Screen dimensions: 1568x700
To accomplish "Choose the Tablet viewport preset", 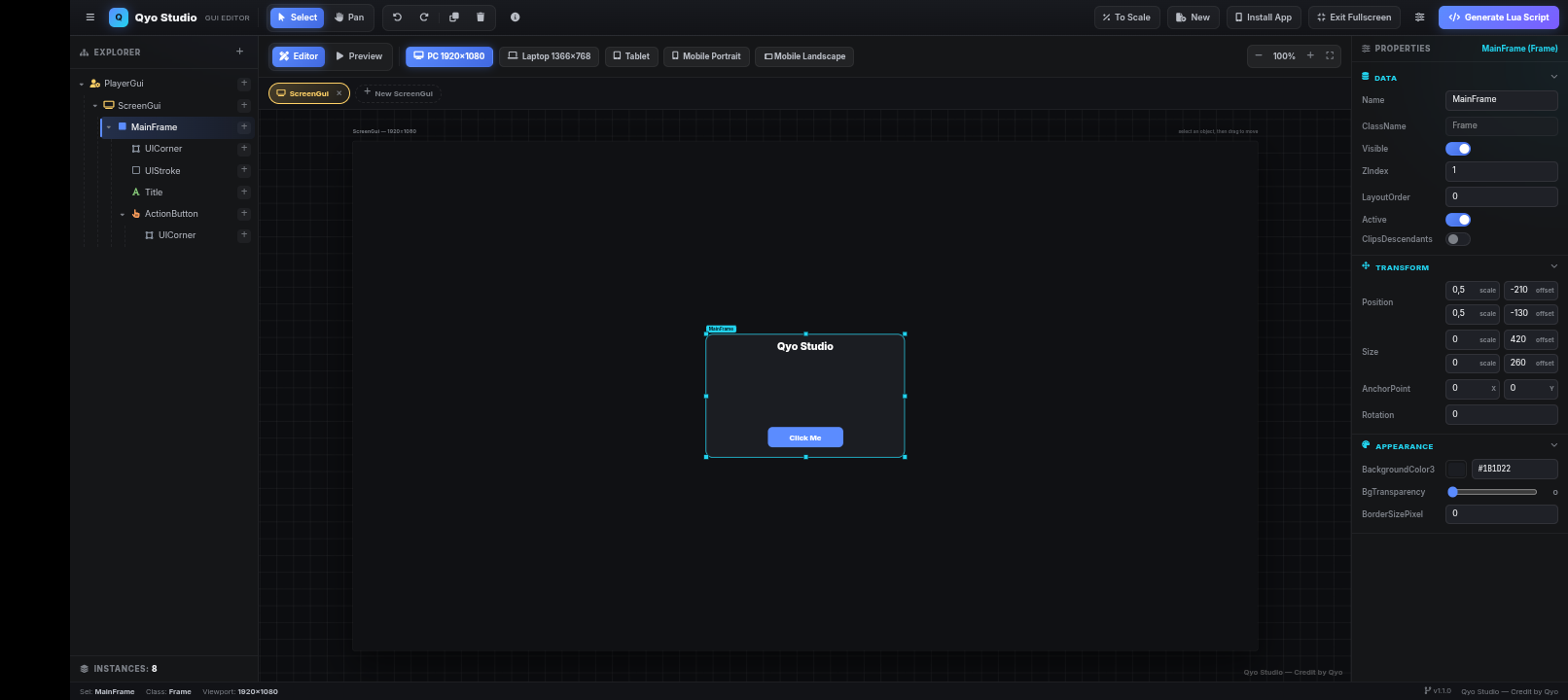I will tap(631, 56).
